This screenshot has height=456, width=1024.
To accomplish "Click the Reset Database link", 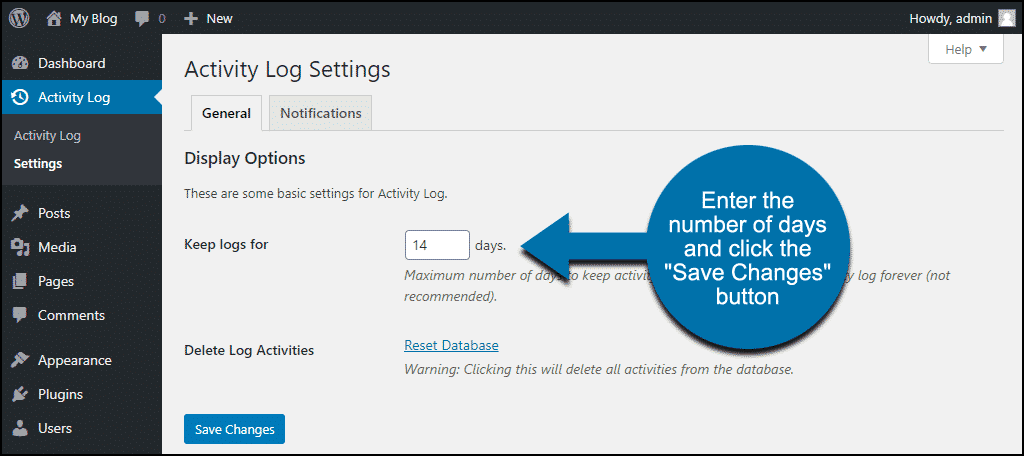I will 451,345.
